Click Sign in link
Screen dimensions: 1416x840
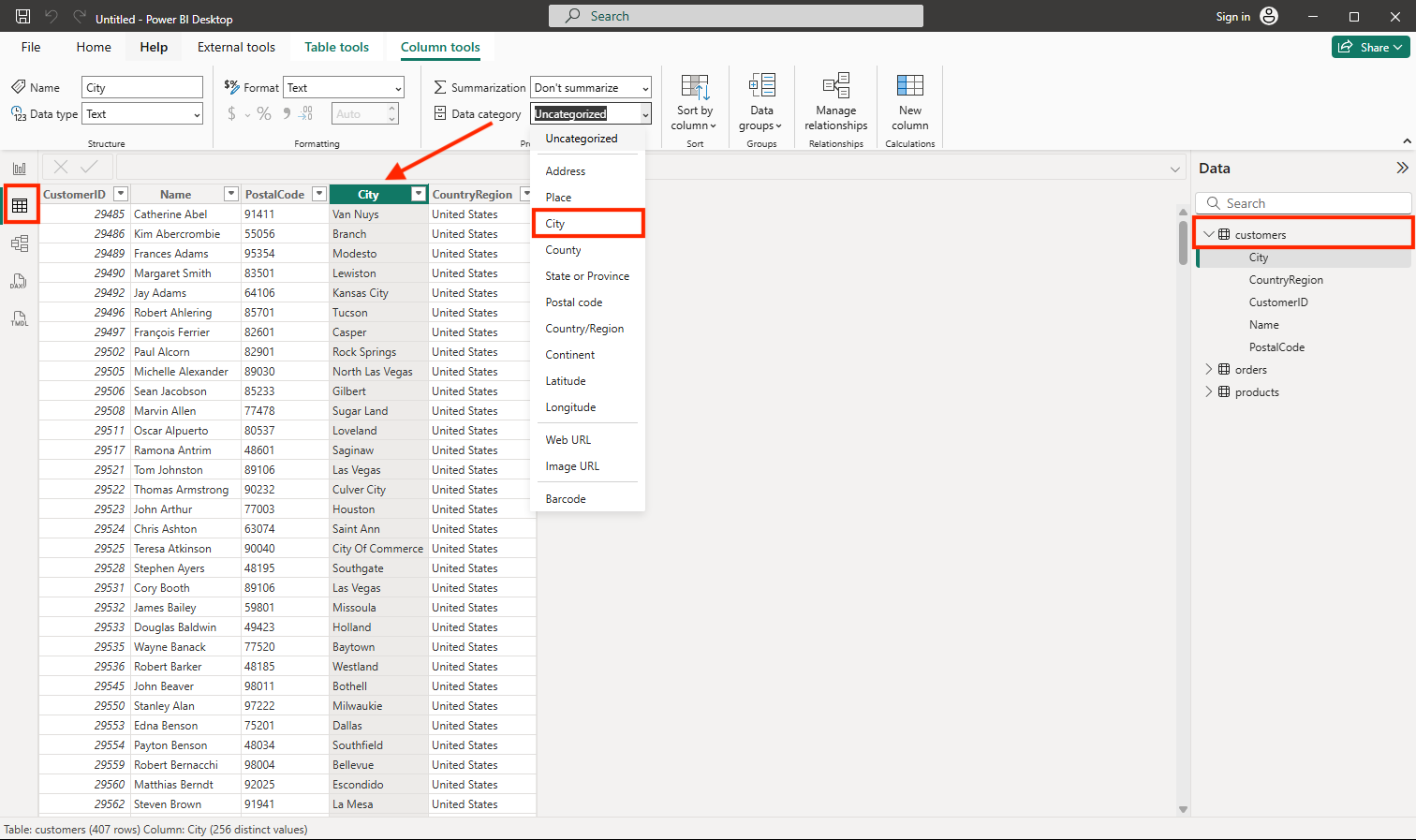[1232, 16]
